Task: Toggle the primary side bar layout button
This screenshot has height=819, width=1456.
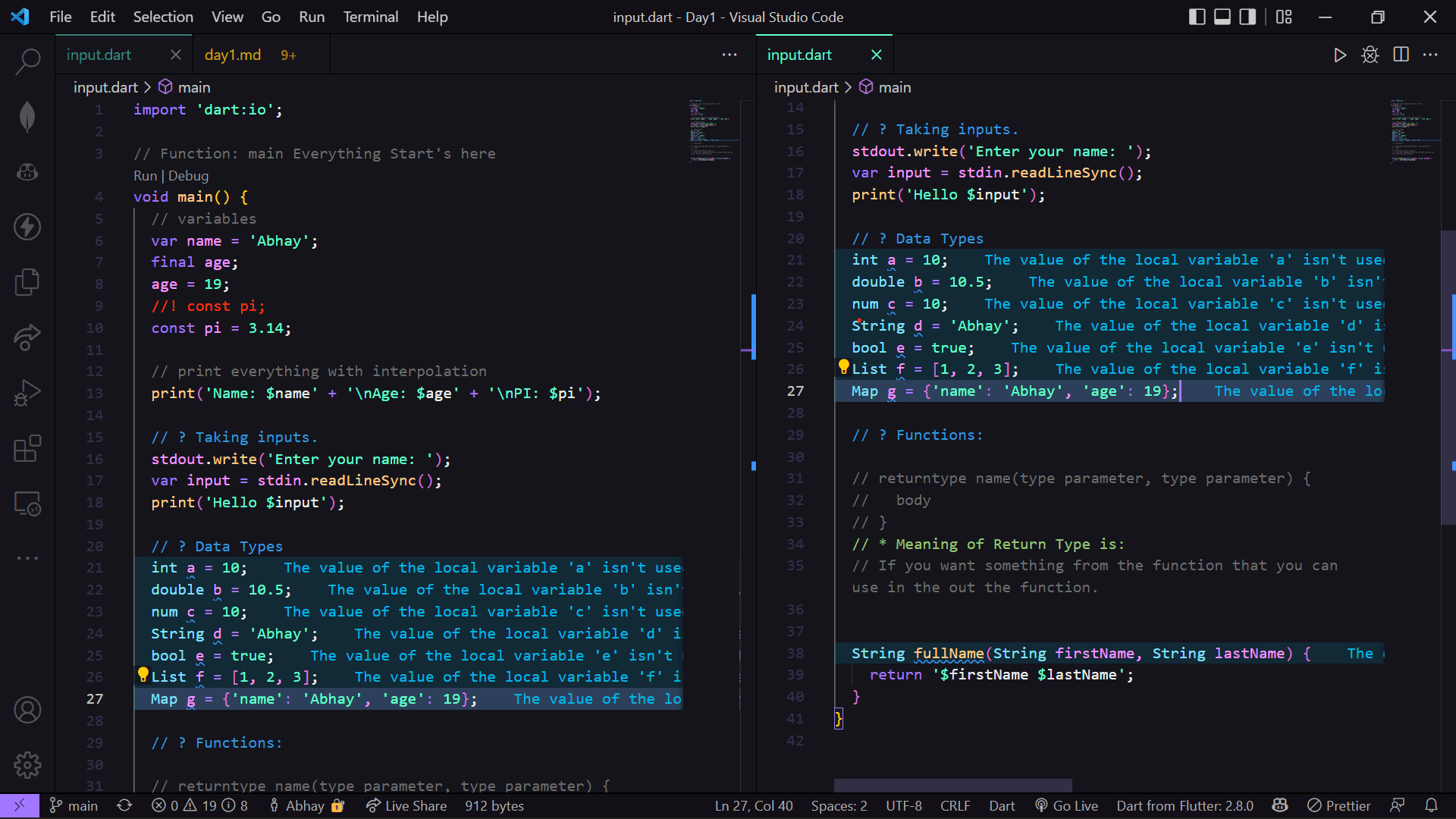Action: click(1197, 17)
